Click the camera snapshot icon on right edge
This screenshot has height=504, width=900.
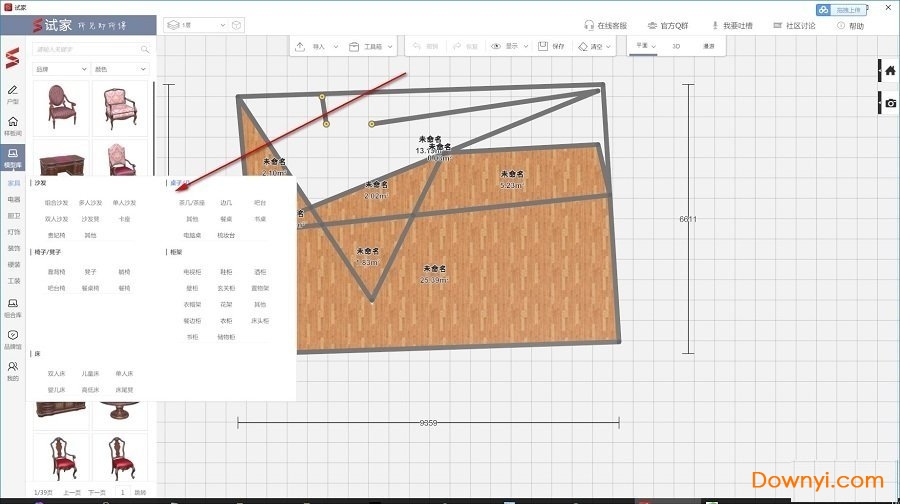(889, 103)
